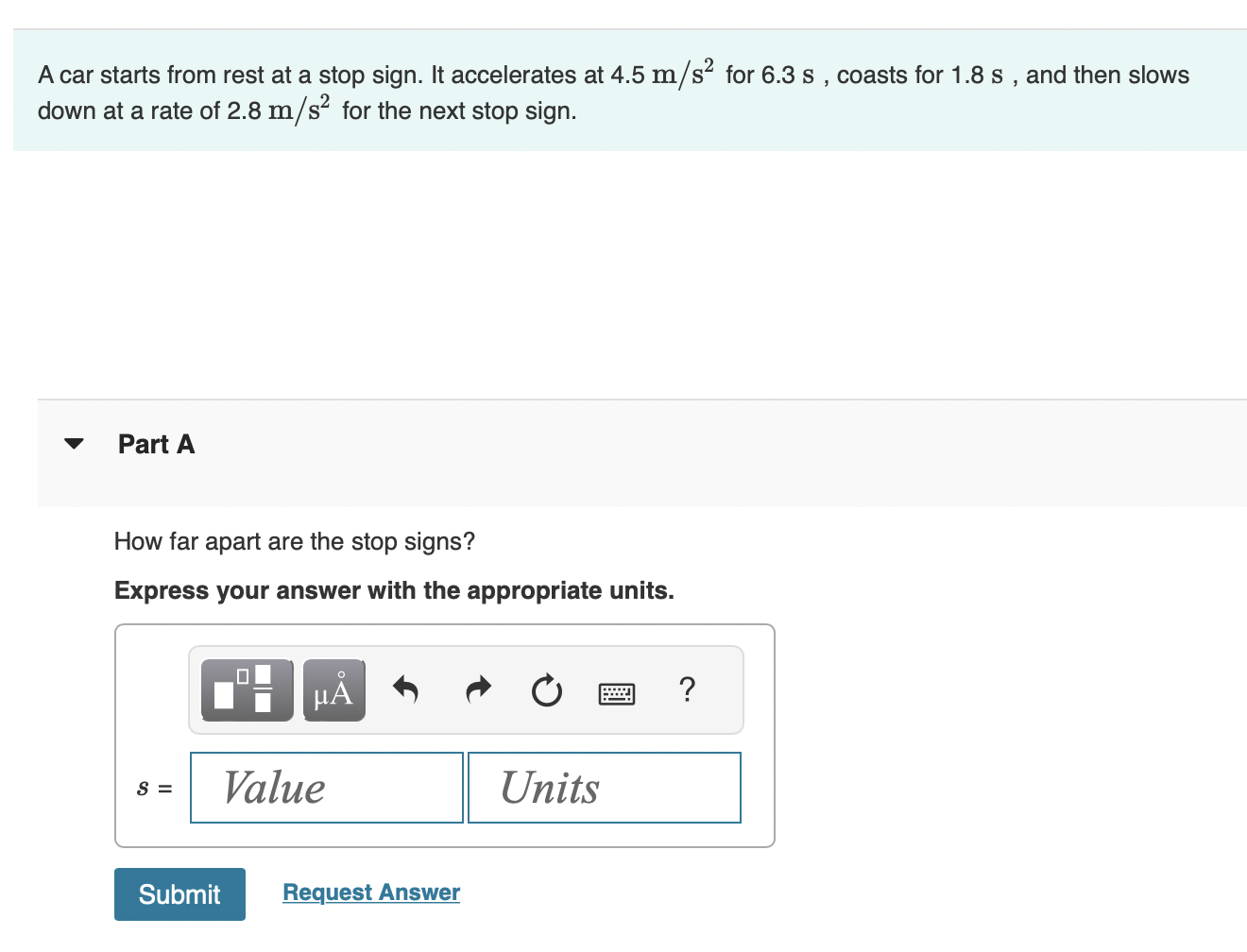
Task: Click the disclosure triangle beside Part A
Action: [x=75, y=443]
